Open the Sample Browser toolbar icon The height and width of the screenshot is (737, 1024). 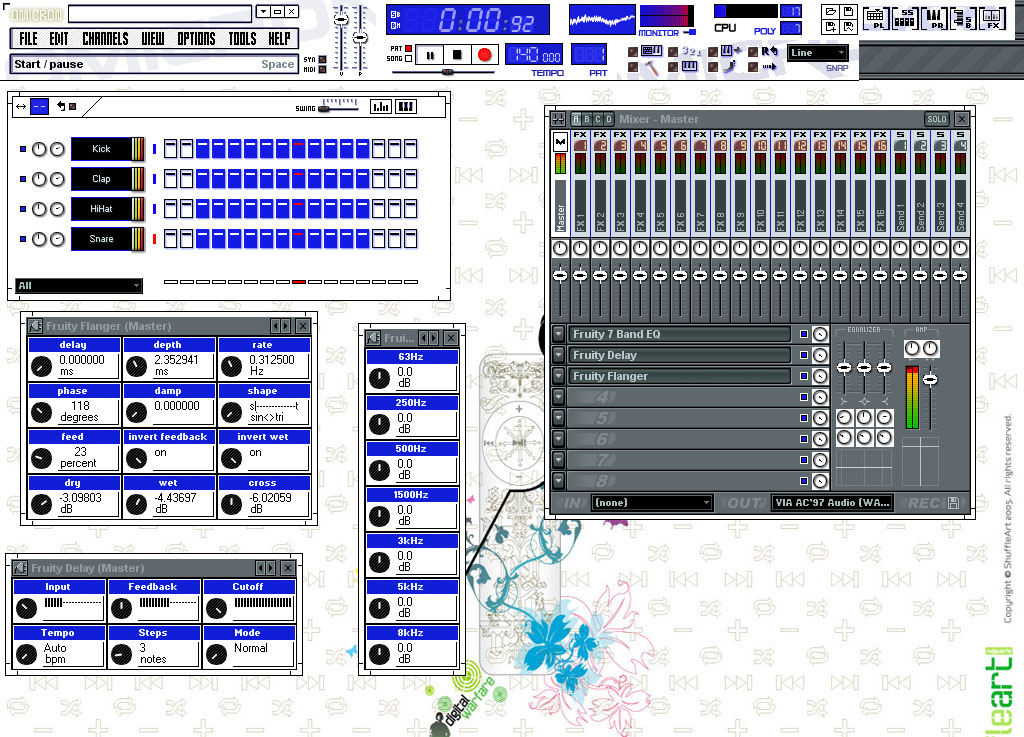tap(961, 17)
